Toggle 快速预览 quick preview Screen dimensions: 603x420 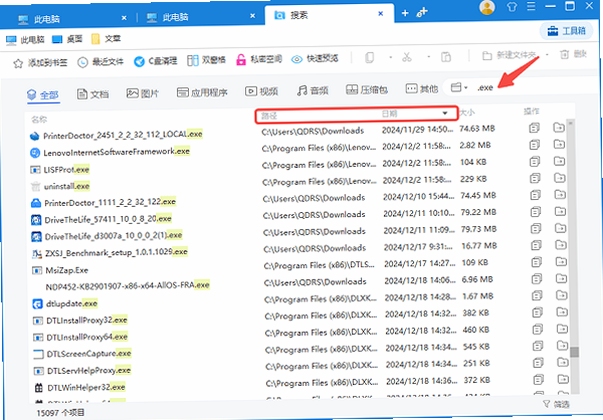tap(315, 58)
